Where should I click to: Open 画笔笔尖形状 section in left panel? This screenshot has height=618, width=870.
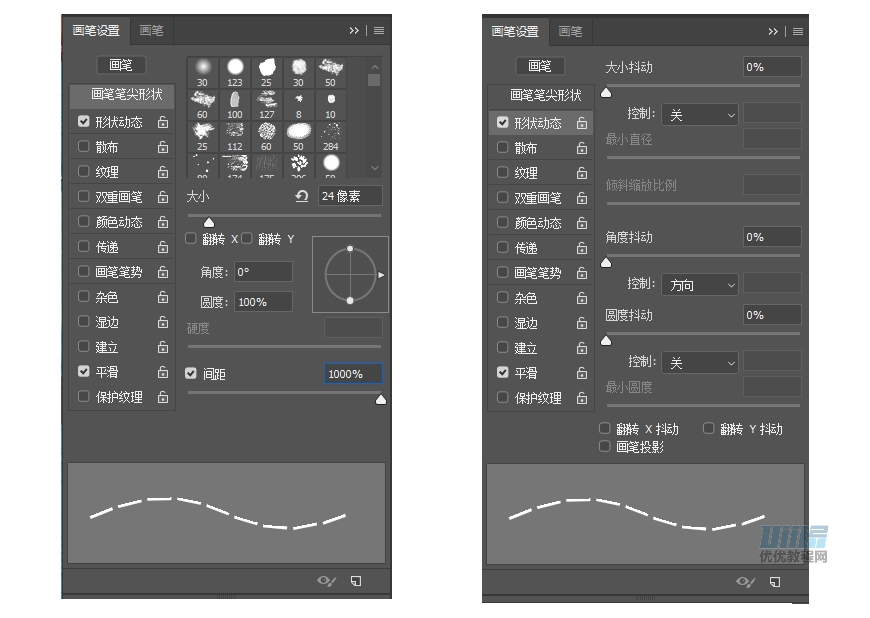(x=122, y=95)
